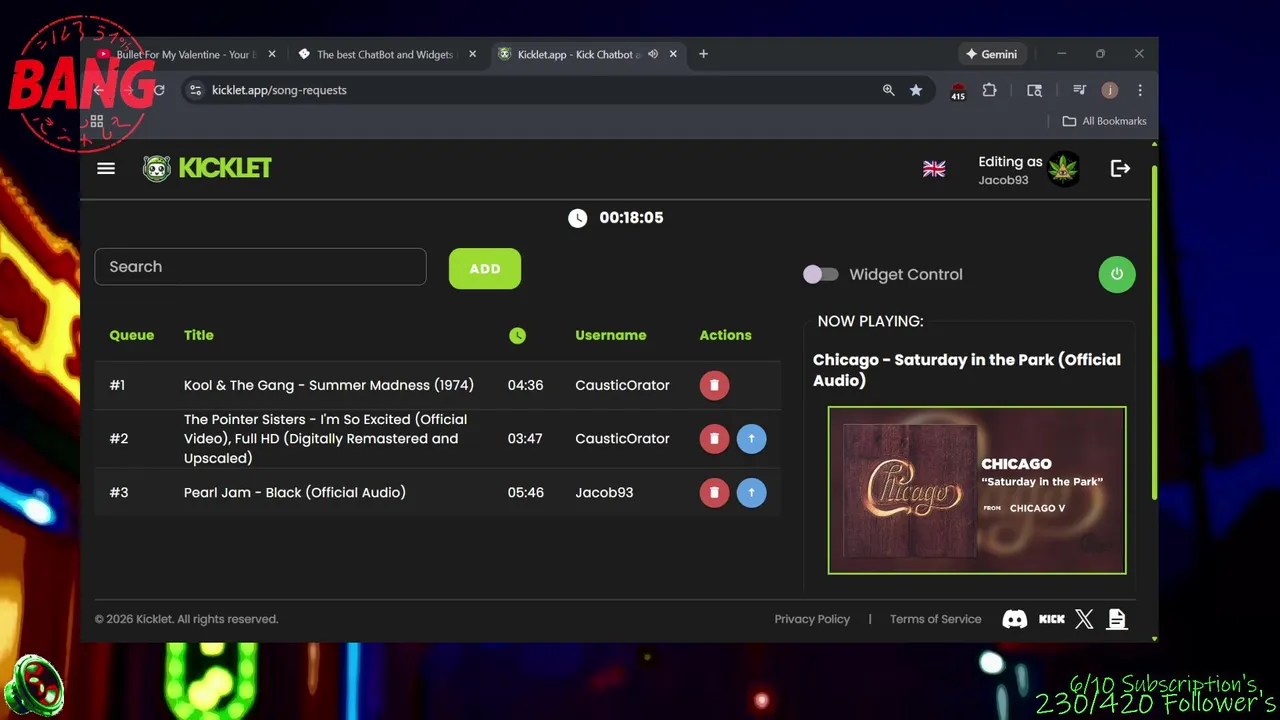
Task: Open the All Bookmarks folder
Action: tap(1104, 121)
